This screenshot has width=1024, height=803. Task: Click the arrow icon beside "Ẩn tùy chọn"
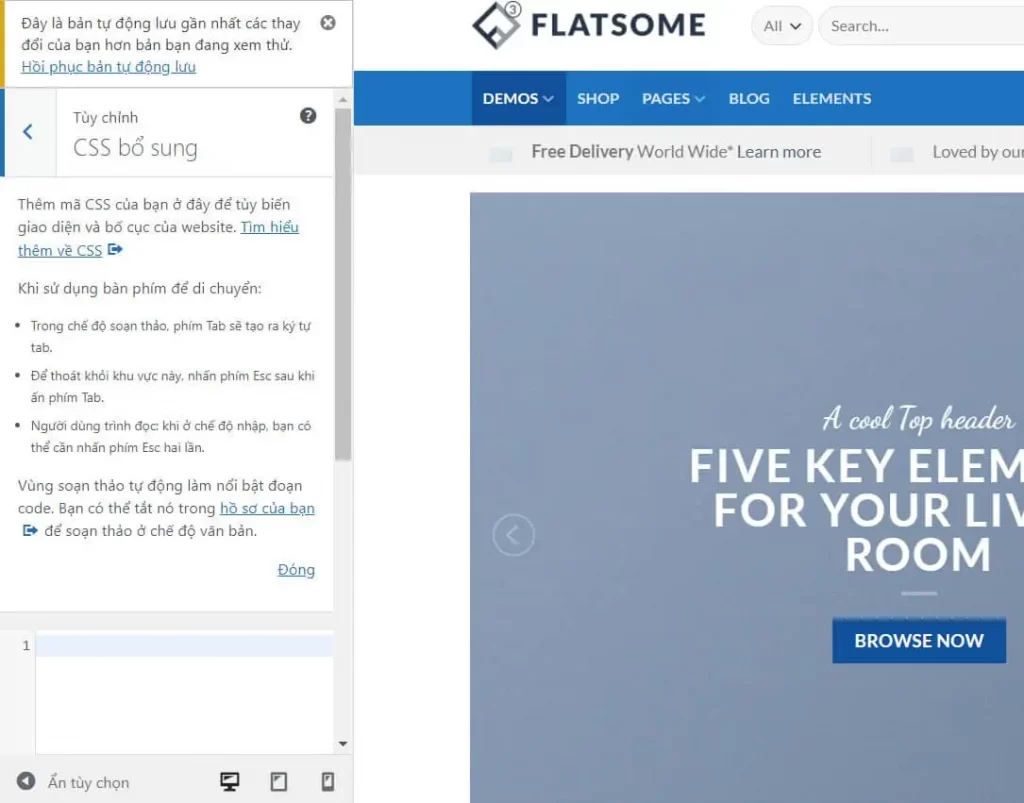coord(23,782)
